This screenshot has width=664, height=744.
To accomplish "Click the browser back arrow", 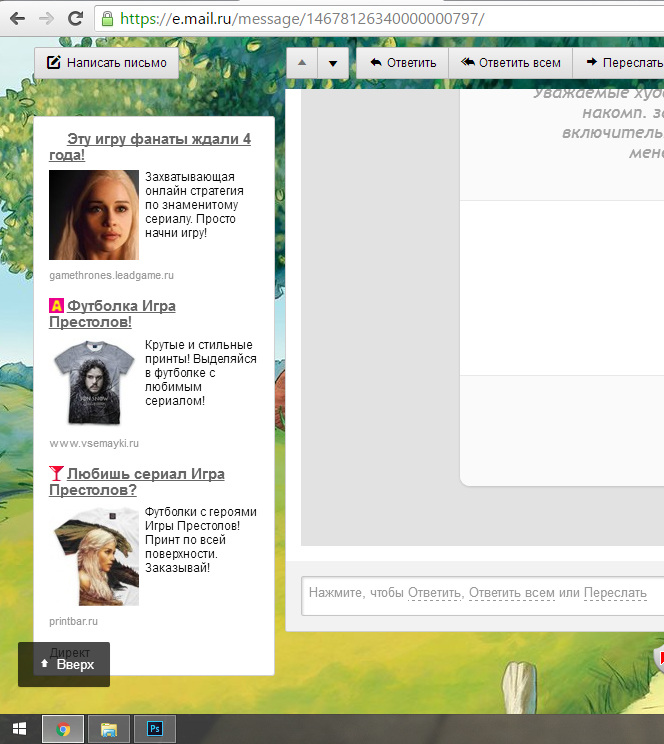I will [x=18, y=19].
